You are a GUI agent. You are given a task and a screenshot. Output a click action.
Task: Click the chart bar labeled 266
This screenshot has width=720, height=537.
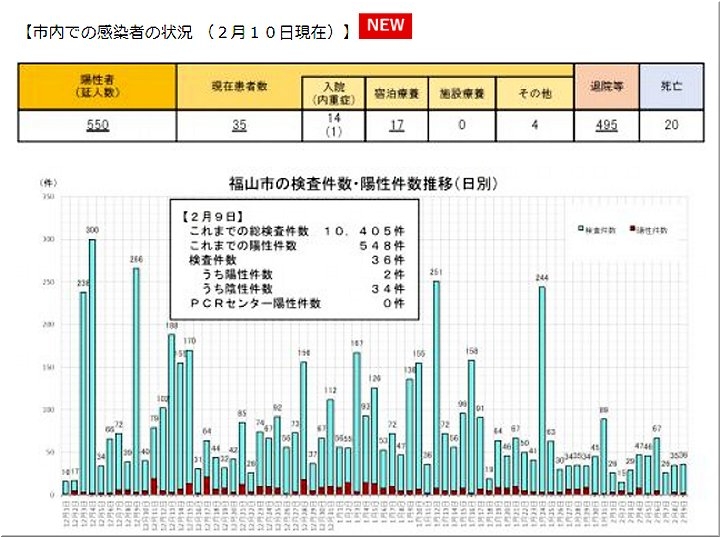coord(136,380)
